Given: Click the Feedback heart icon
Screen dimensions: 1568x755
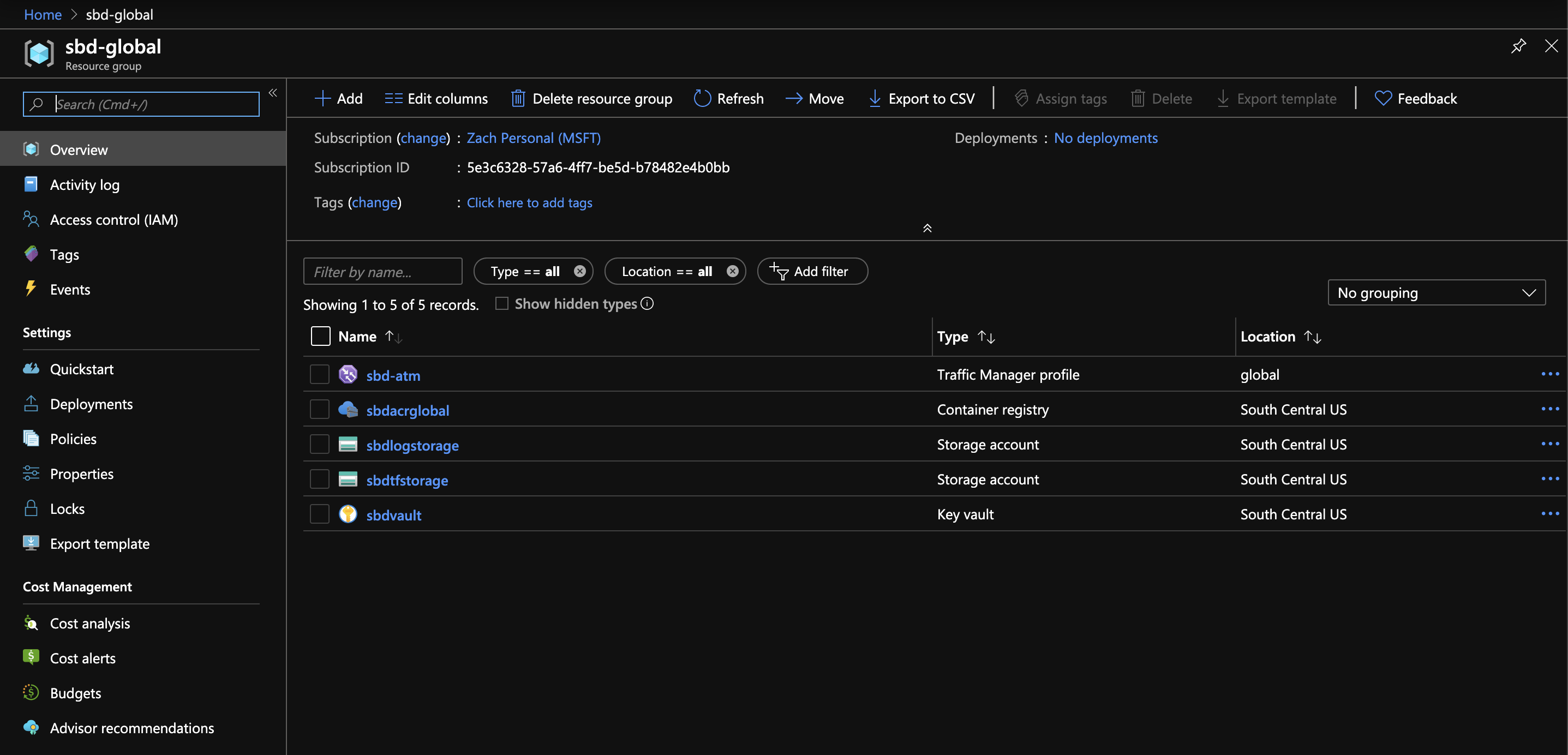Looking at the screenshot, I should click(1383, 98).
